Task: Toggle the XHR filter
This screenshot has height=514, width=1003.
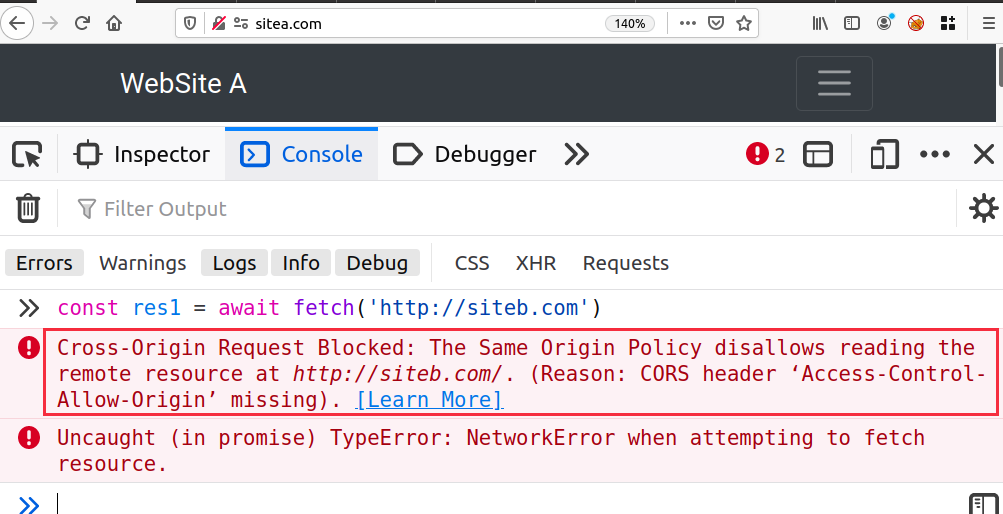Action: (536, 263)
